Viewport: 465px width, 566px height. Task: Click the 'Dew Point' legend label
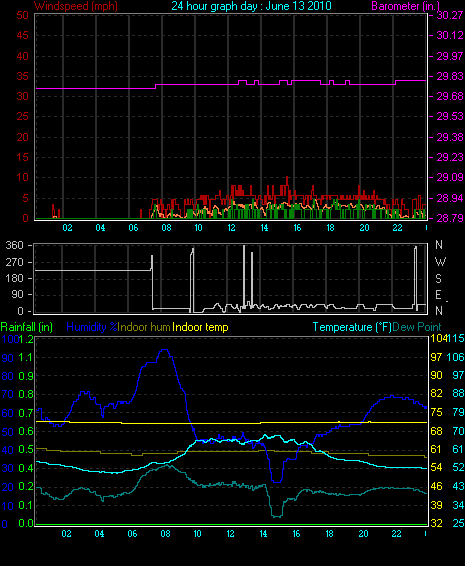pos(417,327)
